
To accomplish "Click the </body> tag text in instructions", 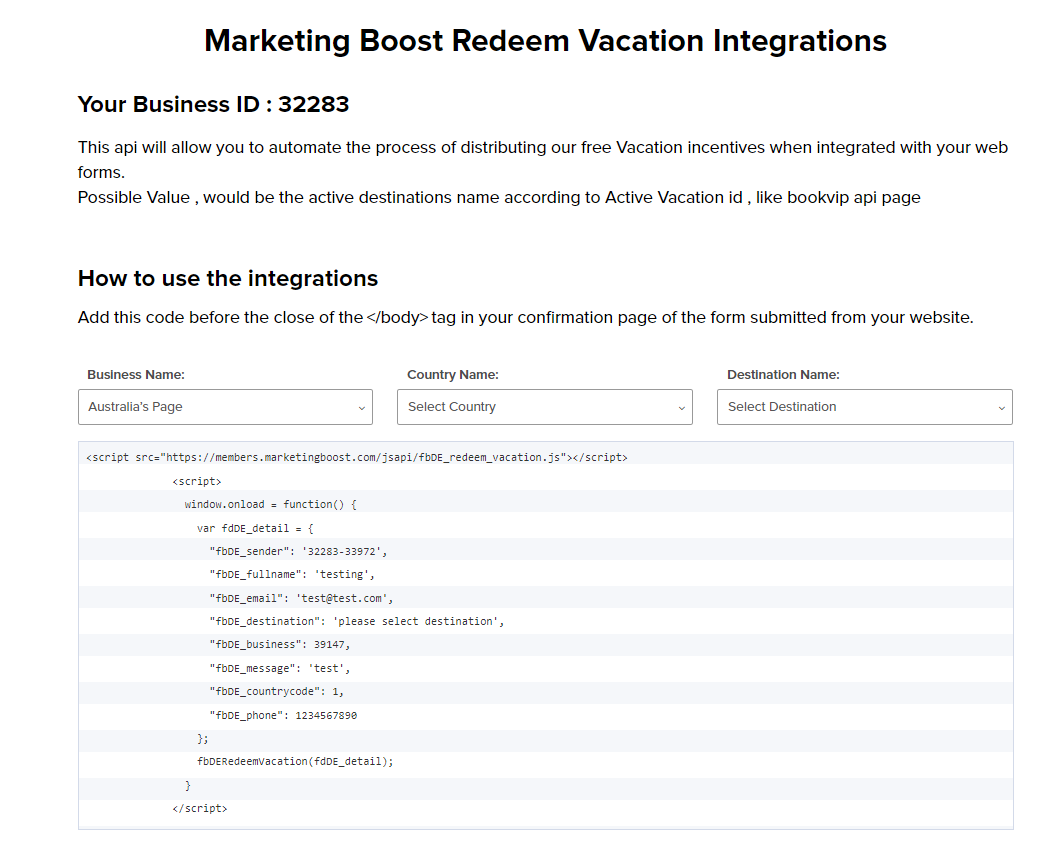I will (397, 317).
